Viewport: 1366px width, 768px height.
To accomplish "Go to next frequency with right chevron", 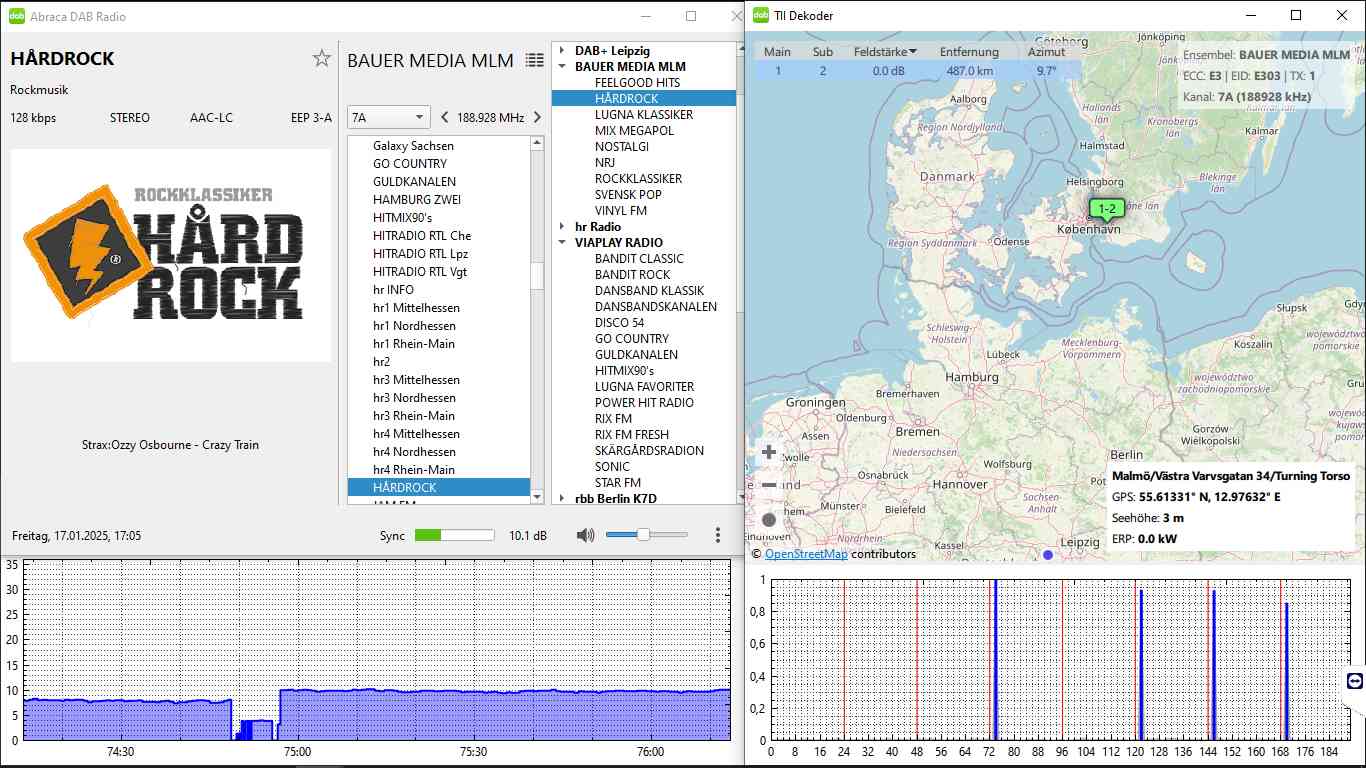I will click(x=537, y=117).
